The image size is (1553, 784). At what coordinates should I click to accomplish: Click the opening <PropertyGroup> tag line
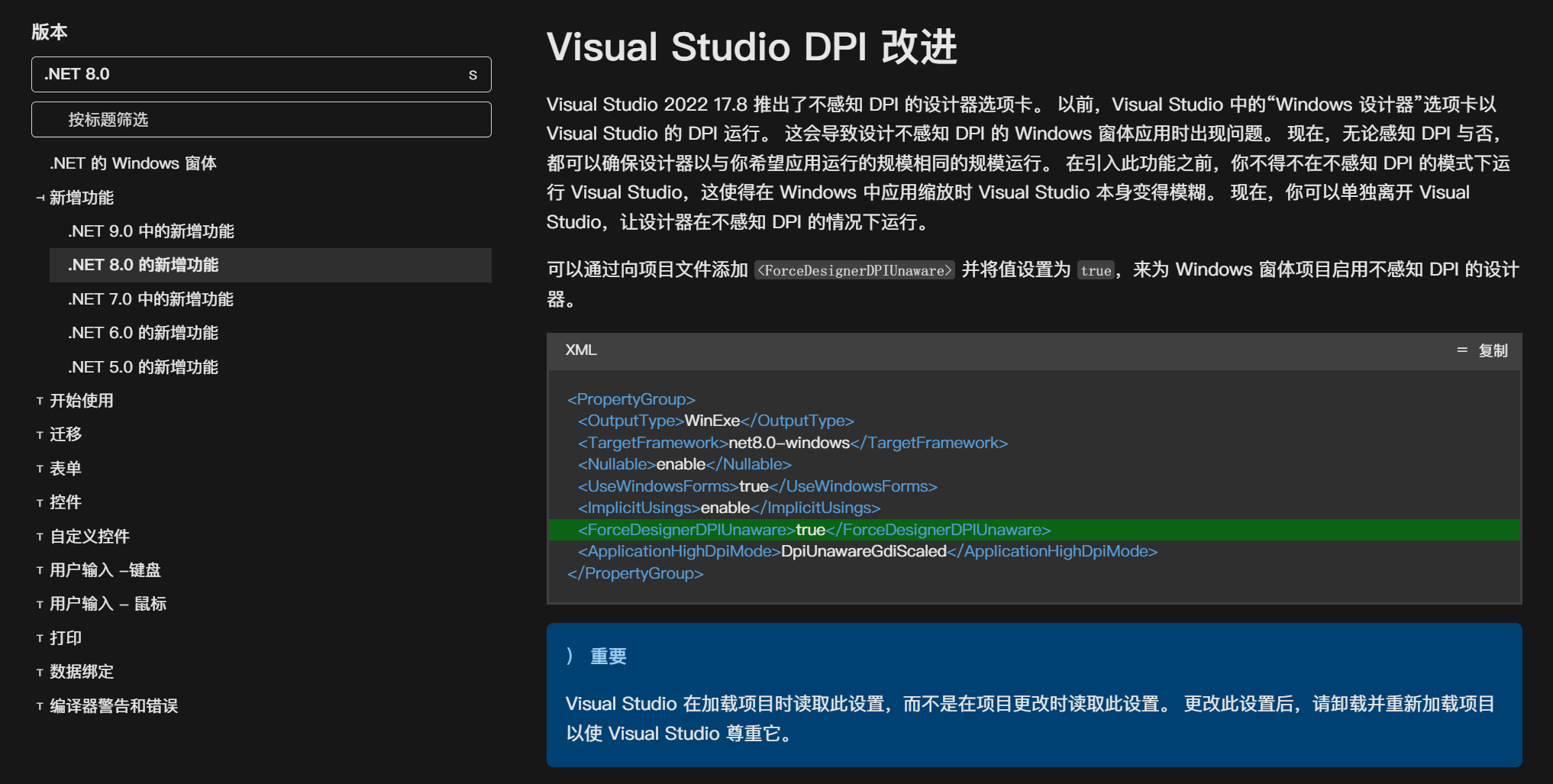[631, 399]
